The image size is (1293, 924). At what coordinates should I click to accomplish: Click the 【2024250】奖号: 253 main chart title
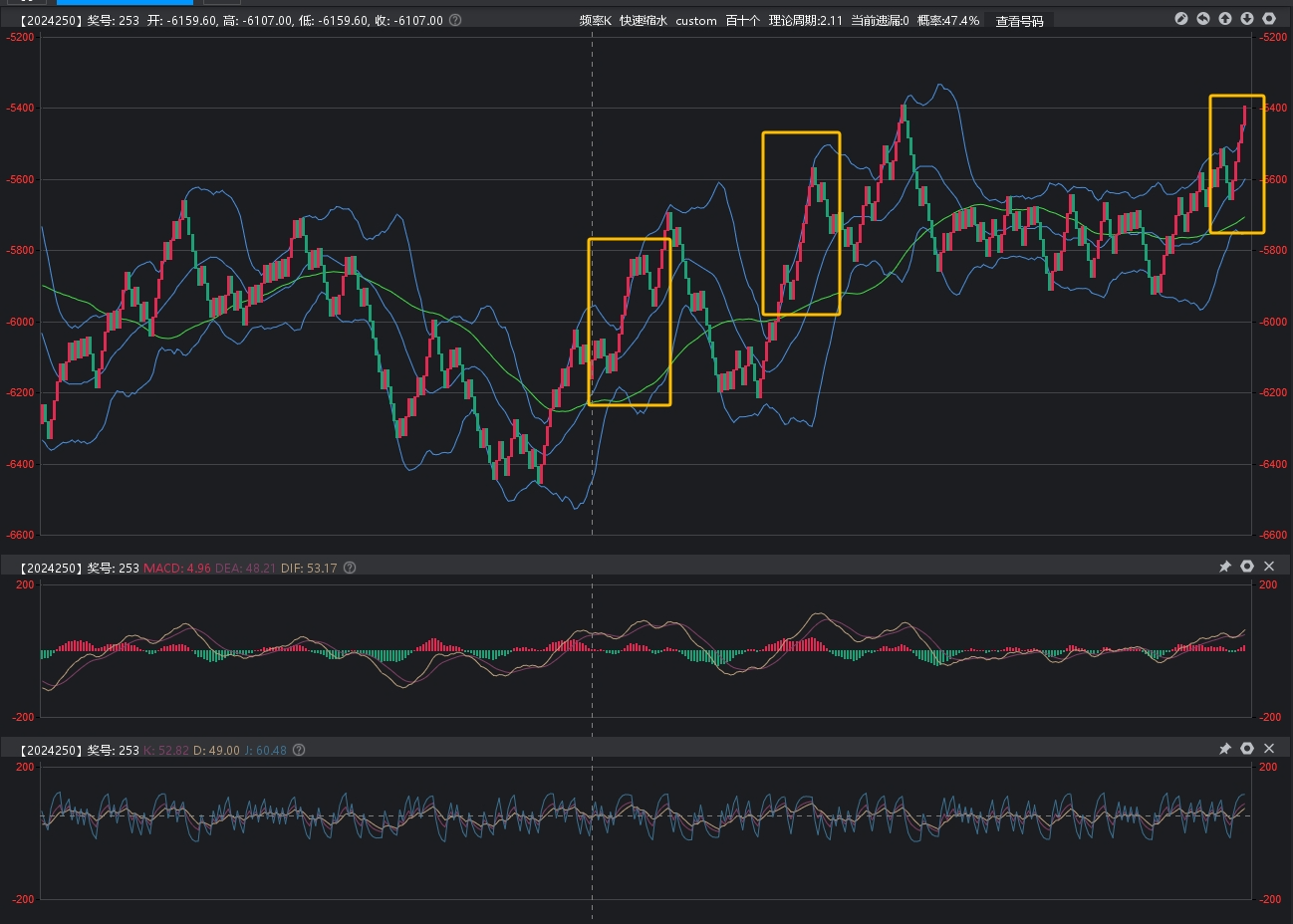(x=78, y=20)
